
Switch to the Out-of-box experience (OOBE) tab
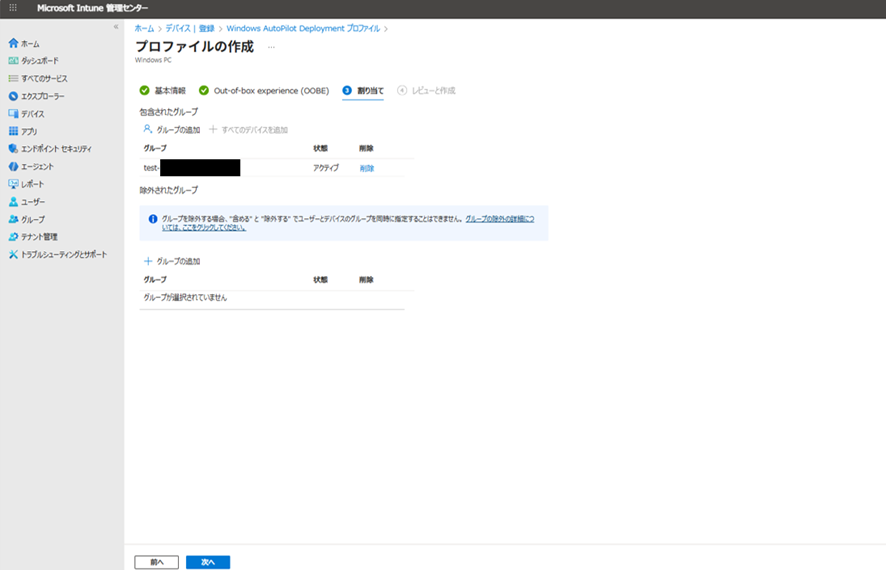coord(264,90)
